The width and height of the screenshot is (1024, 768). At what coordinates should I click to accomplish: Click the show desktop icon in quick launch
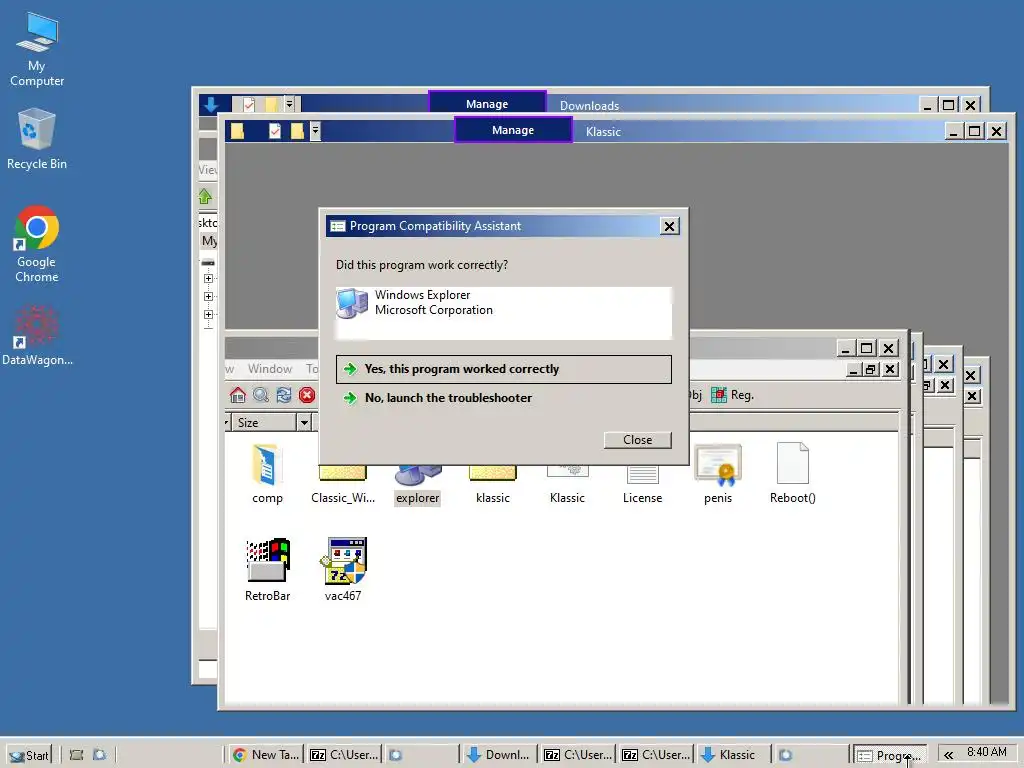[x=76, y=755]
